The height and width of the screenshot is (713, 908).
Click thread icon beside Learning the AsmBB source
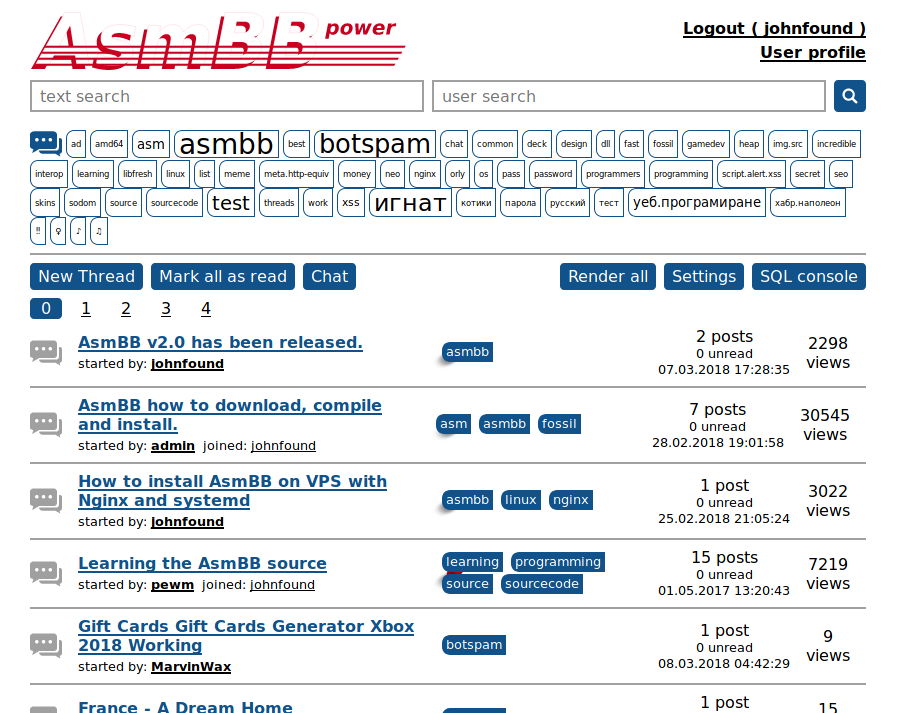point(46,573)
